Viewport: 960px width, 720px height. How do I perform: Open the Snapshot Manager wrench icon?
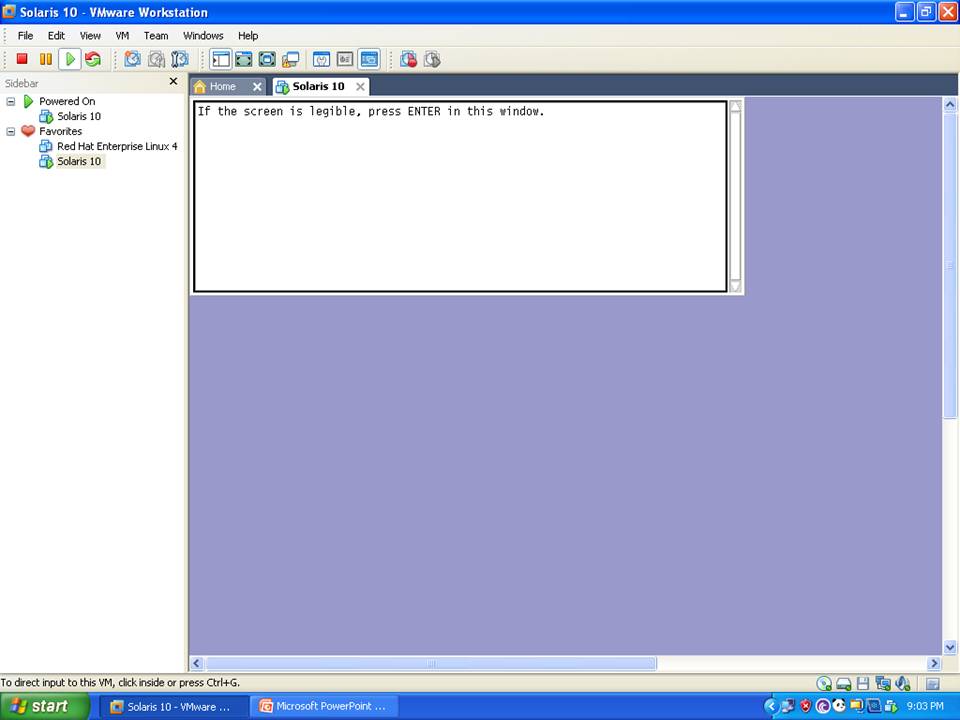click(179, 59)
